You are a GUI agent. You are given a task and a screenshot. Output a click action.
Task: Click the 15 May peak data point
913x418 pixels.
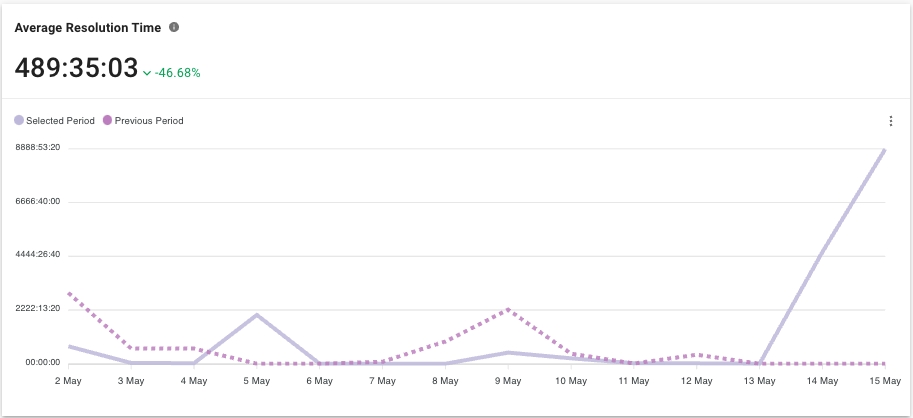pos(885,150)
